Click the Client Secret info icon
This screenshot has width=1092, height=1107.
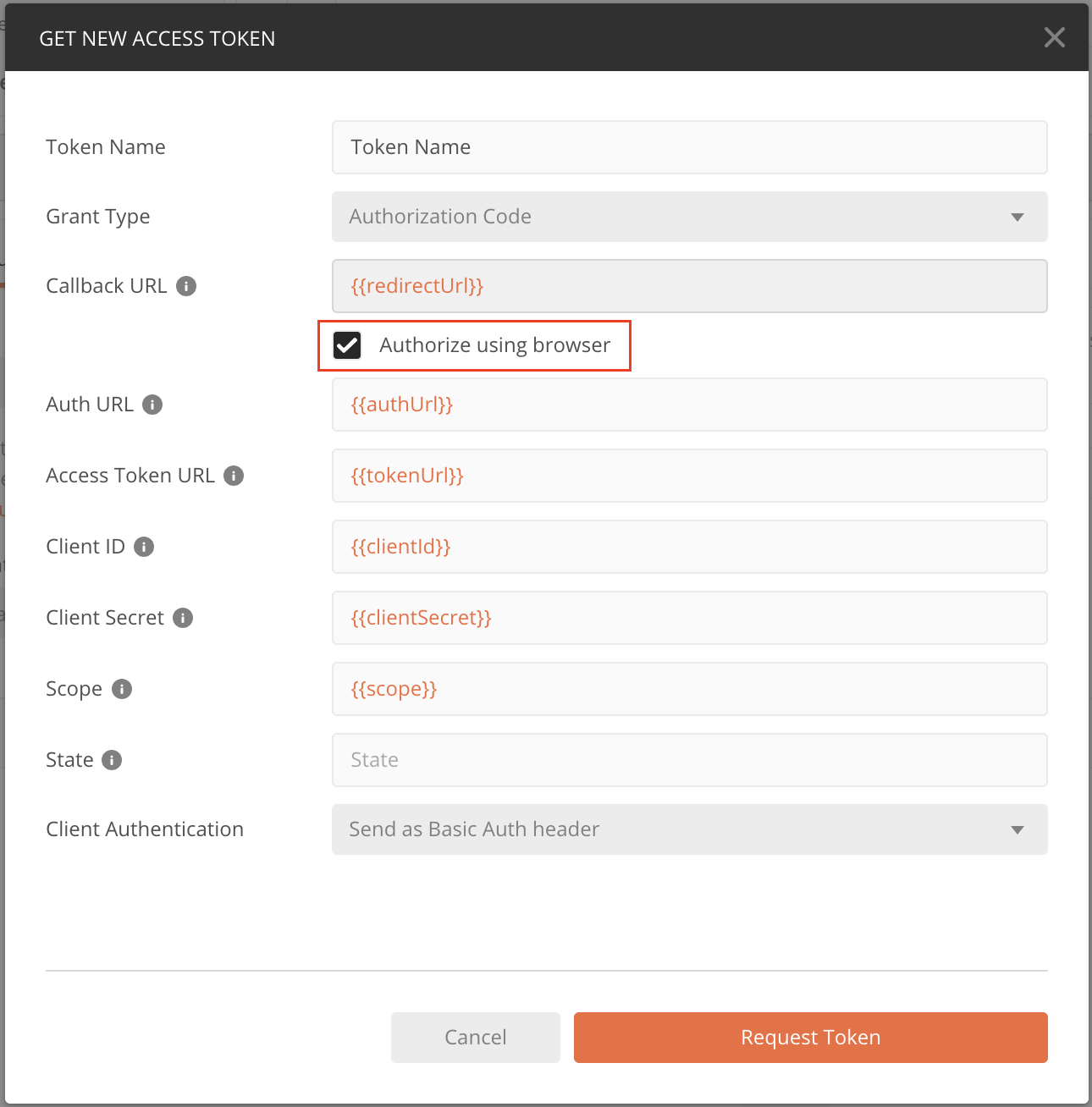(x=182, y=618)
